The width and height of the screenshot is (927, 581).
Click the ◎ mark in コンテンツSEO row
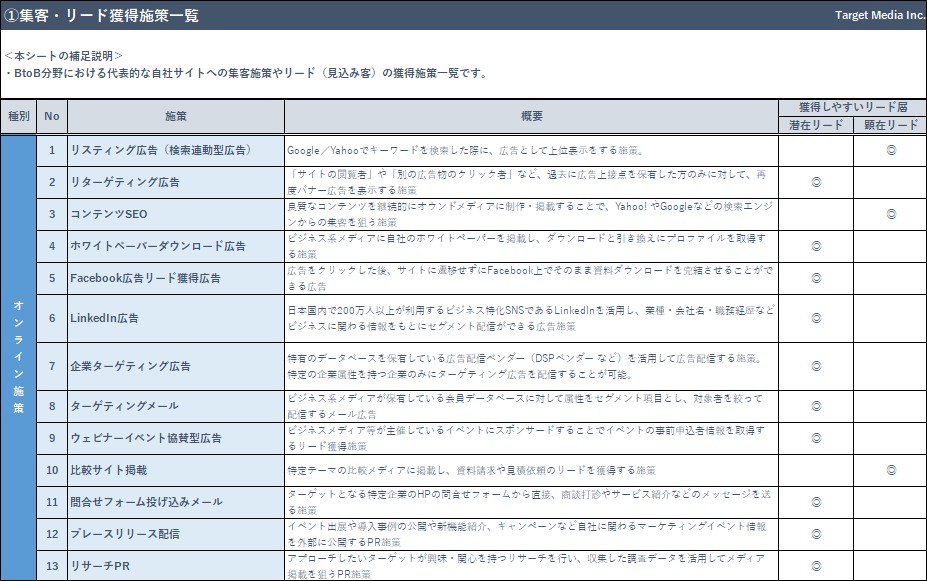pyautogui.click(x=891, y=214)
